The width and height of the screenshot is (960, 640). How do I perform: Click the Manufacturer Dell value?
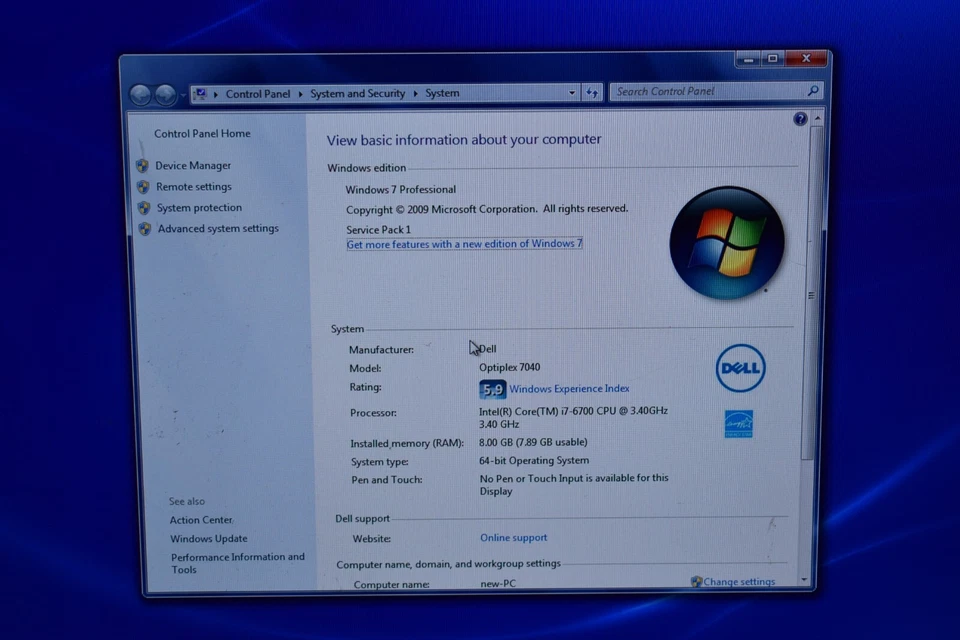pos(488,349)
